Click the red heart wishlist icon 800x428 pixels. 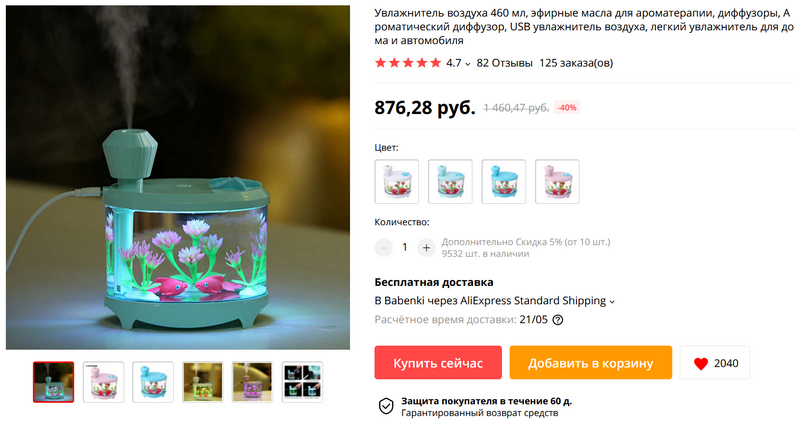[x=701, y=363]
